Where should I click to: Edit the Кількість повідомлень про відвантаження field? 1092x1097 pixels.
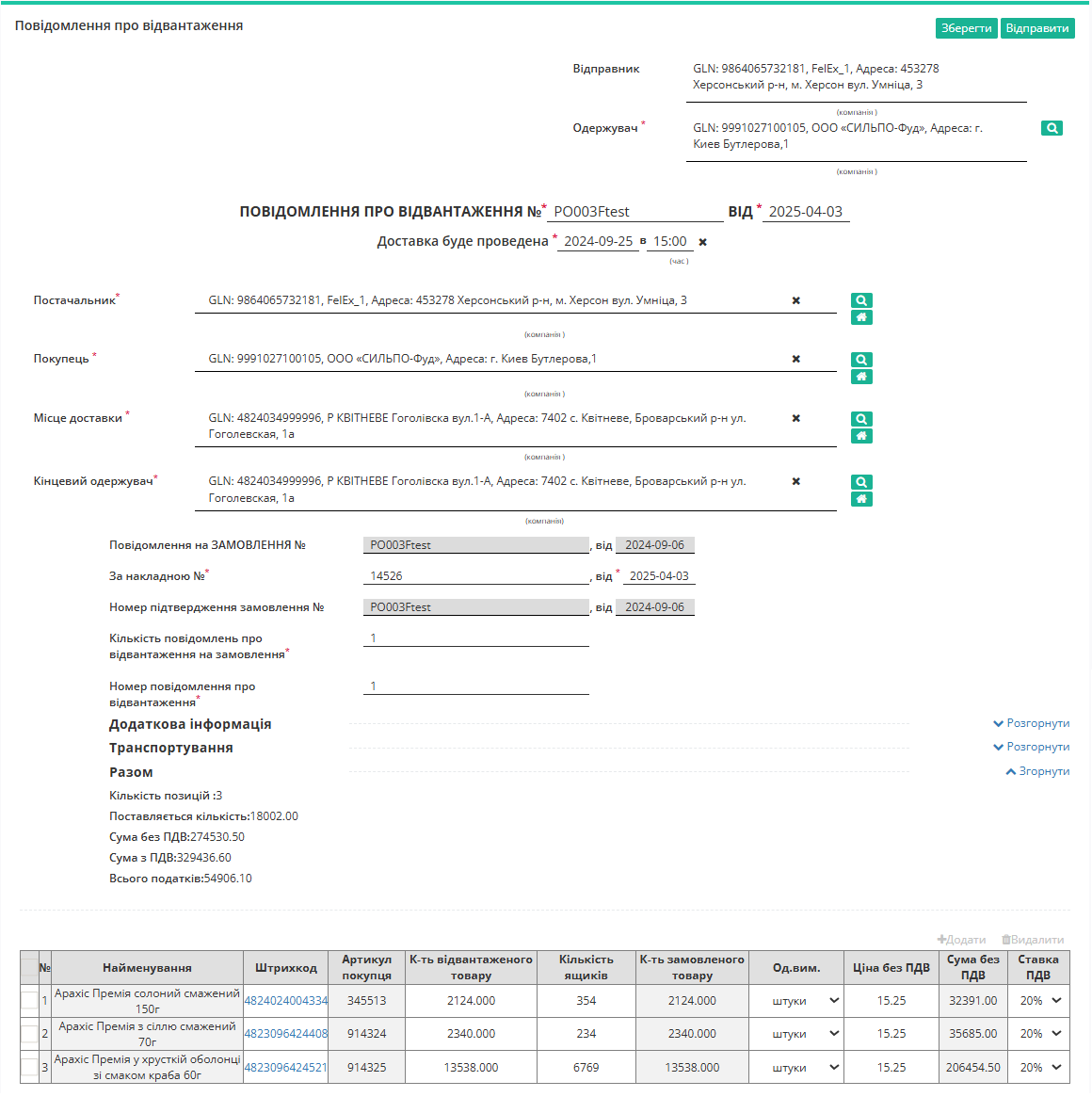tap(475, 638)
